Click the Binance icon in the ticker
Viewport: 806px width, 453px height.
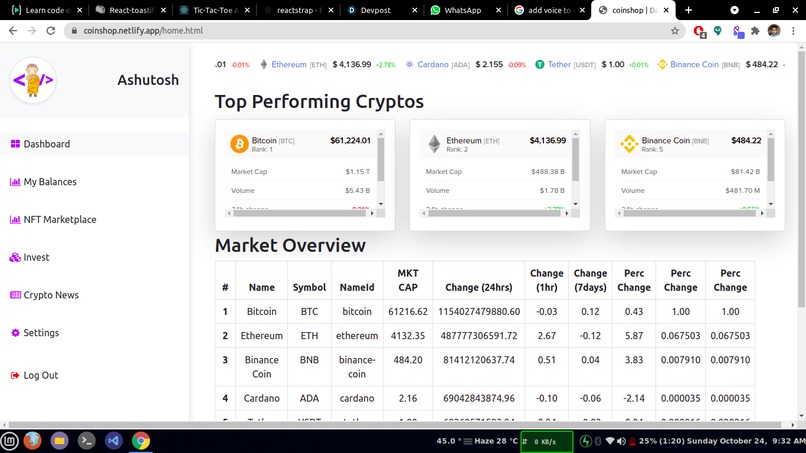coord(662,64)
